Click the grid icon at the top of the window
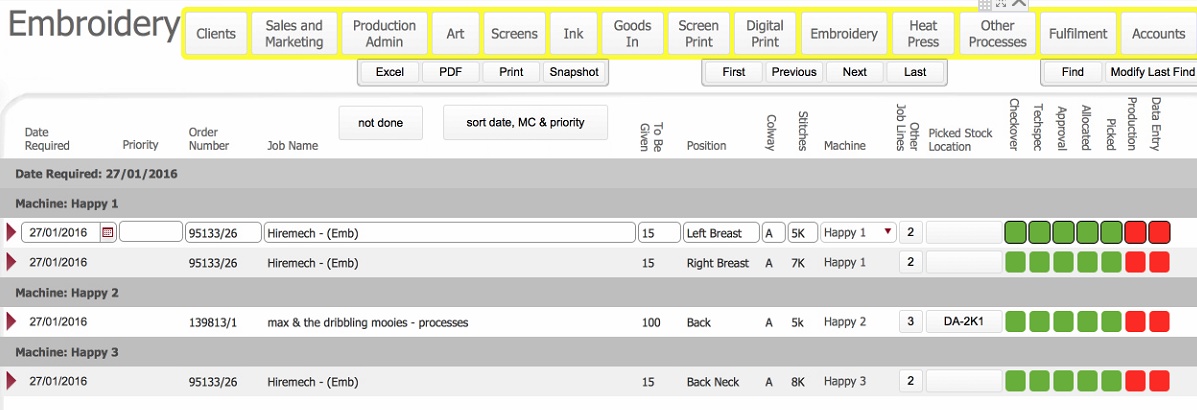1197x410 pixels. coord(984,5)
